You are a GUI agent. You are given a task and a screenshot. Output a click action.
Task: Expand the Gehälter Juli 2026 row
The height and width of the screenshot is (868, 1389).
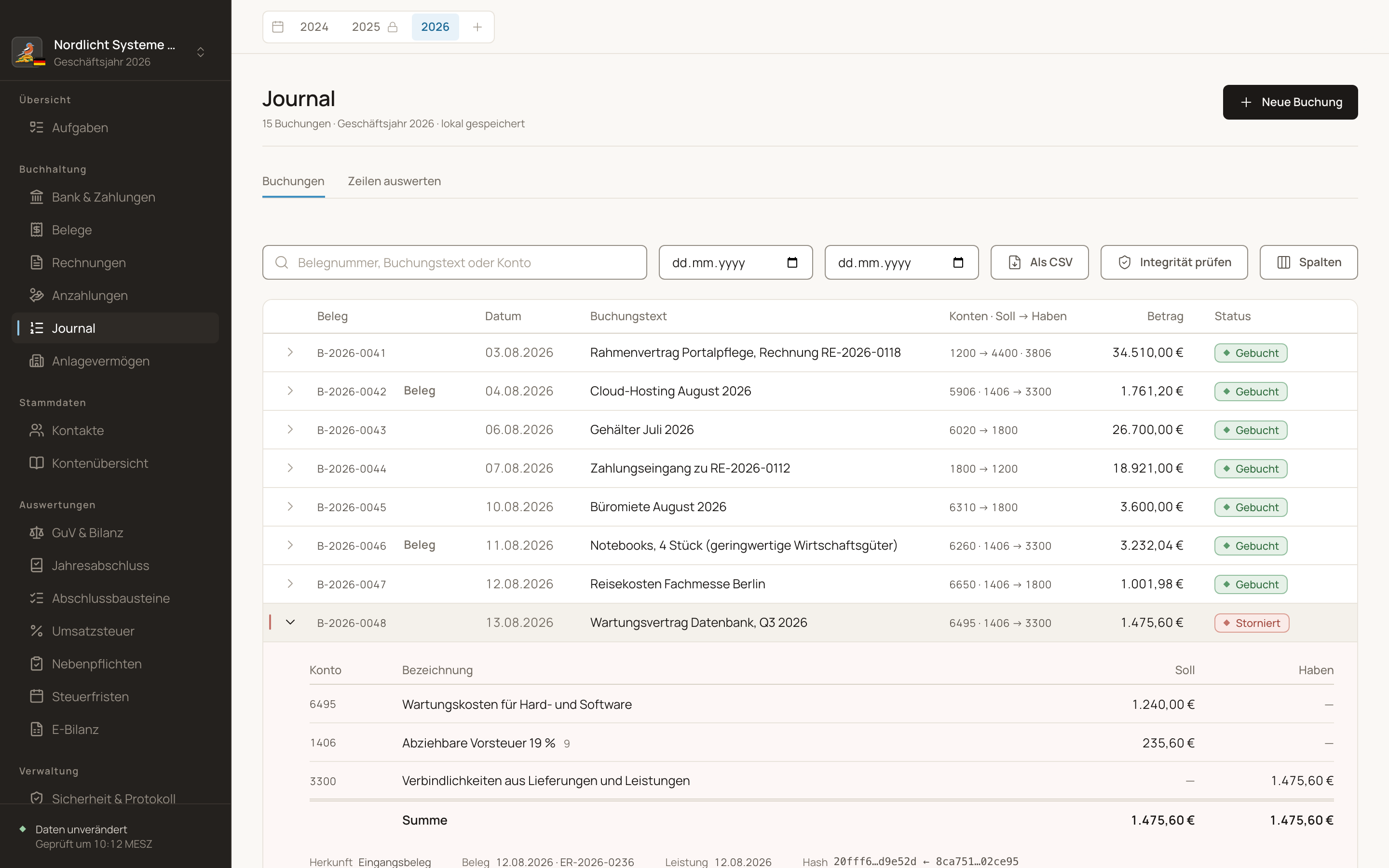coord(290,429)
